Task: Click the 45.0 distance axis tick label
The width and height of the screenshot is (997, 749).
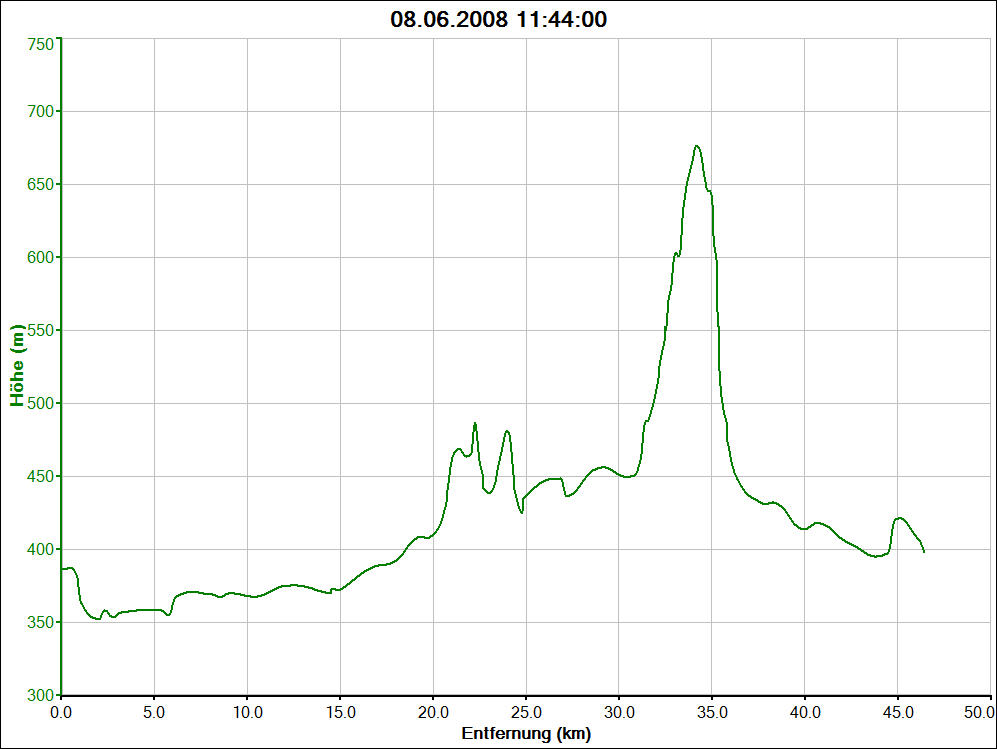Action: (898, 713)
